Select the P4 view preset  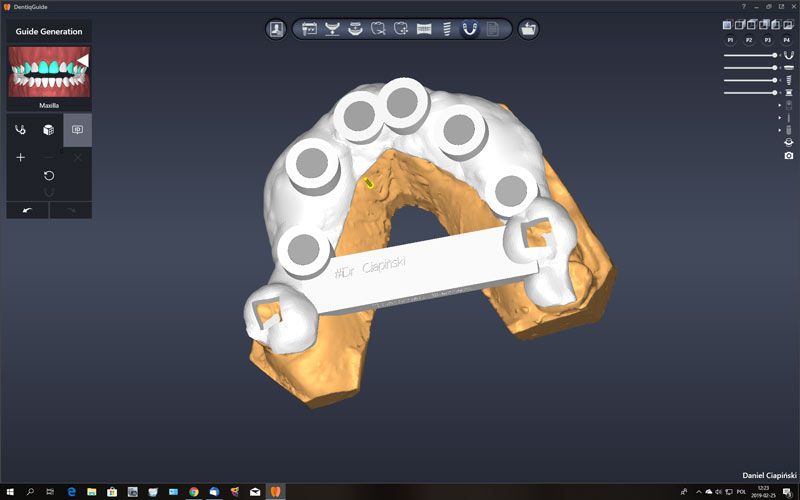(785, 39)
